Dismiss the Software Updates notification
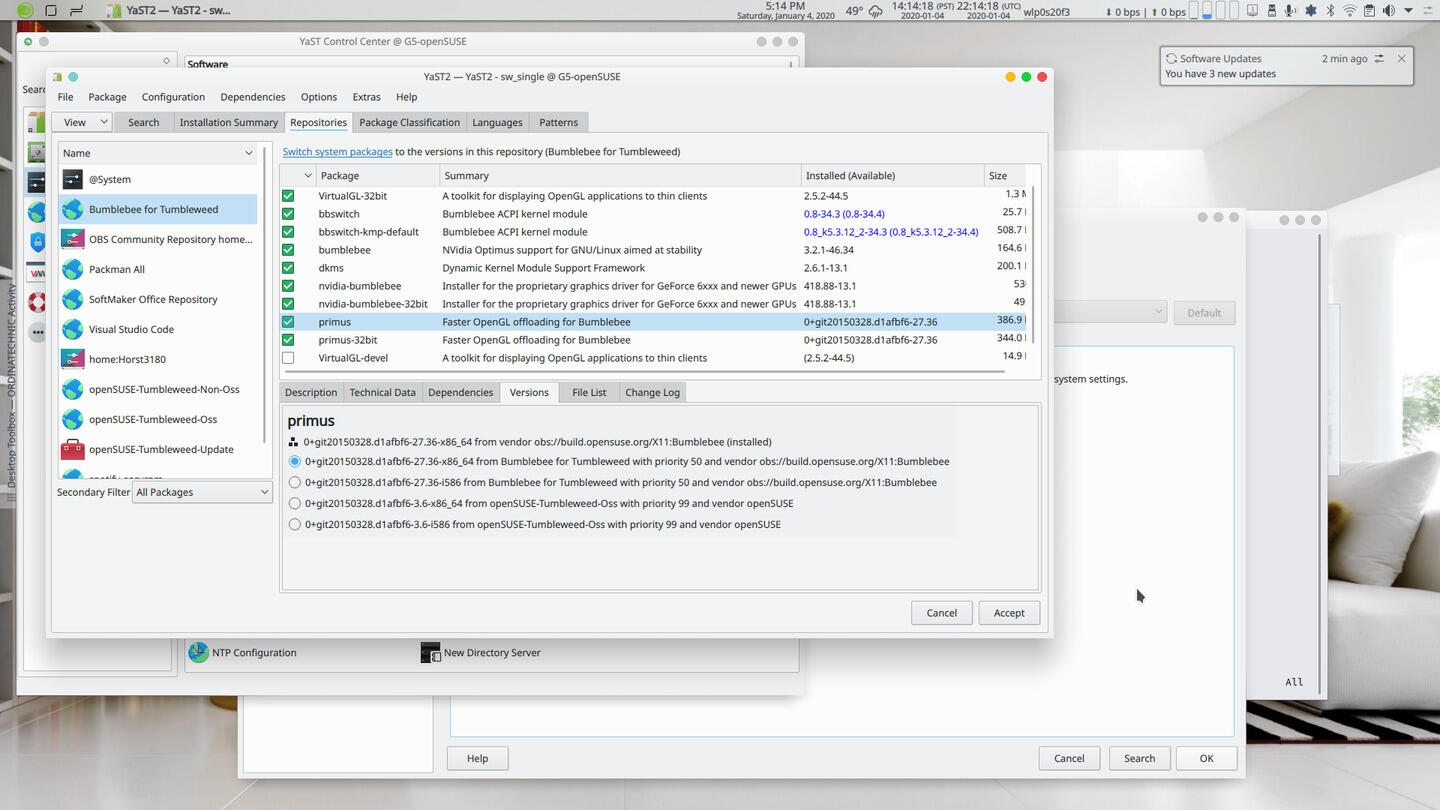 (x=1401, y=58)
